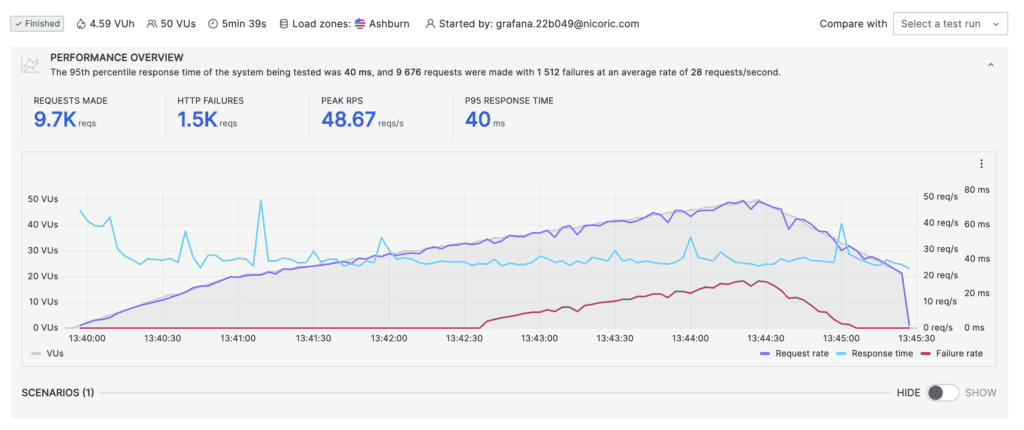
Task: Toggle the VUs series in the legend
Action: pos(47,354)
